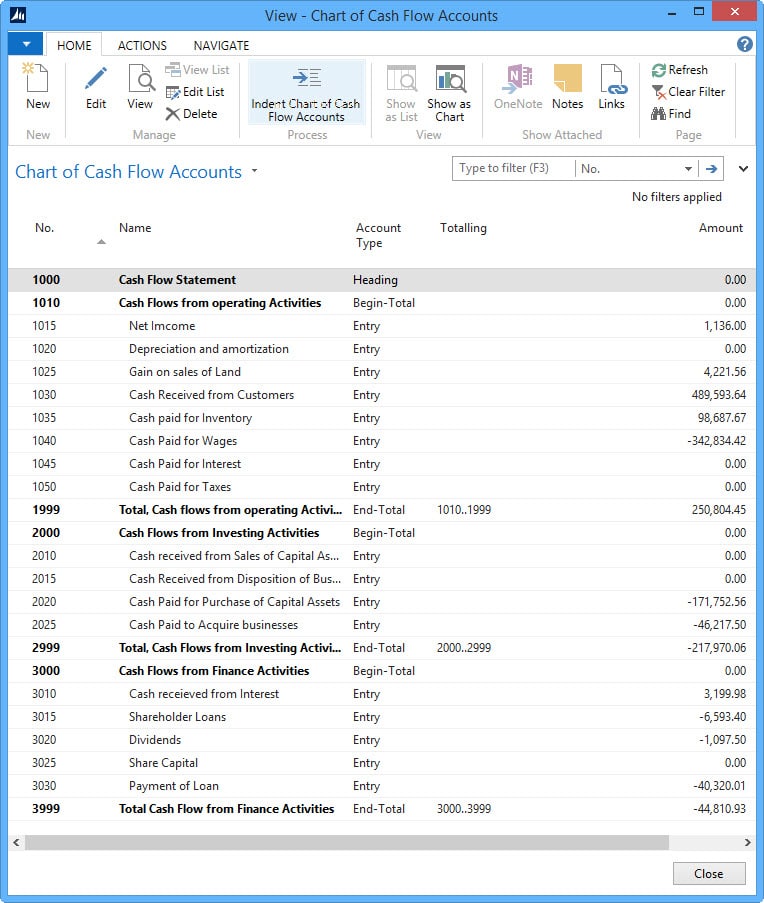Viewport: 764px width, 903px height.
Task: Open the help question mark icon
Action: pos(744,44)
